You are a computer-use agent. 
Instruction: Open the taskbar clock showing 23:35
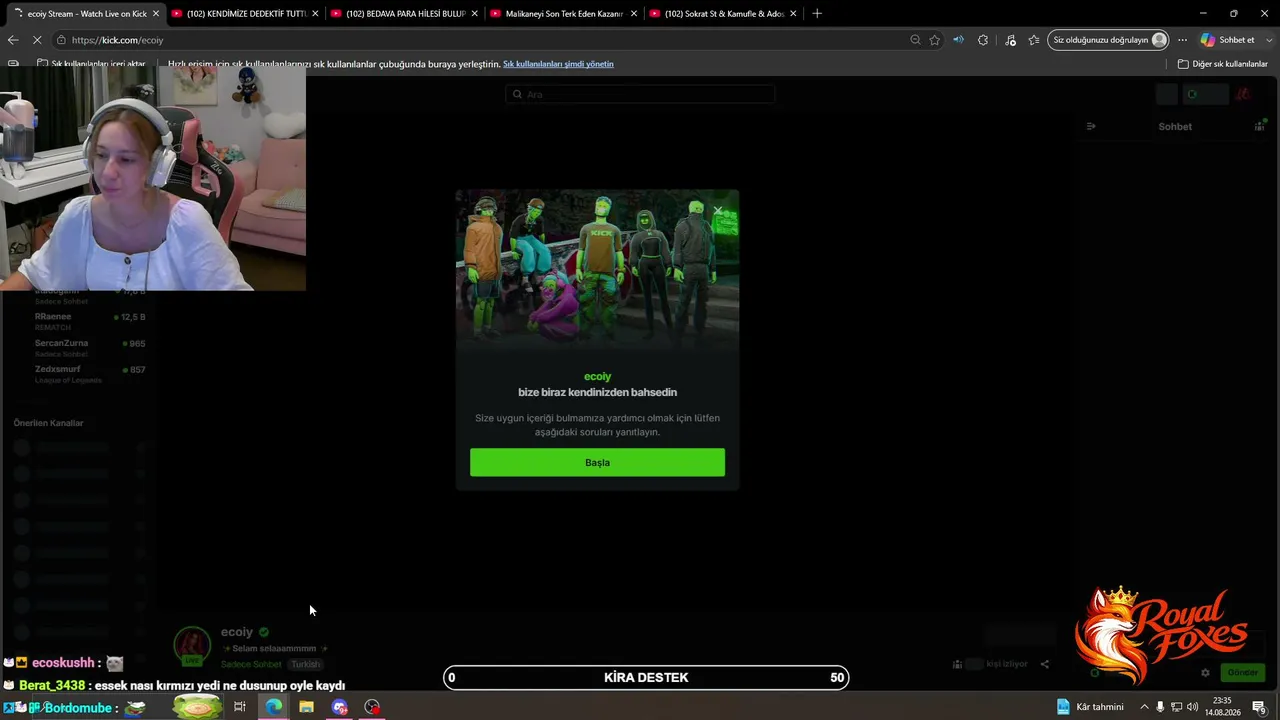coord(1223,707)
